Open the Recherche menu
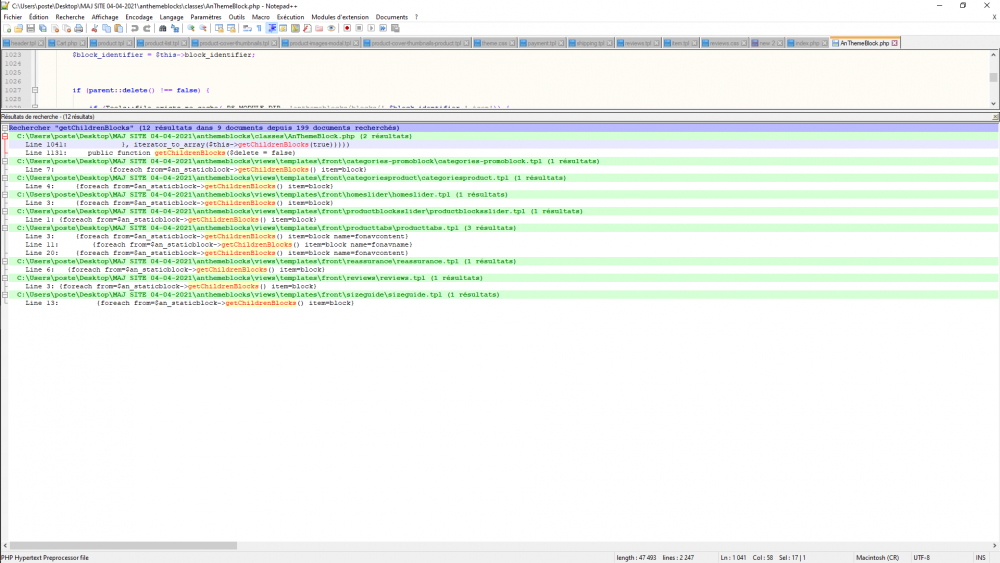 [x=70, y=17]
